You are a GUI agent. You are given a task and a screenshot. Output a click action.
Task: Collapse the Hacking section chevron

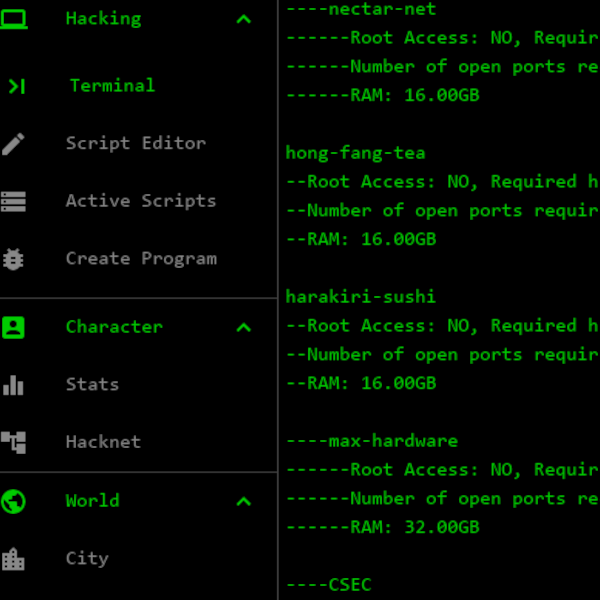pos(243,18)
